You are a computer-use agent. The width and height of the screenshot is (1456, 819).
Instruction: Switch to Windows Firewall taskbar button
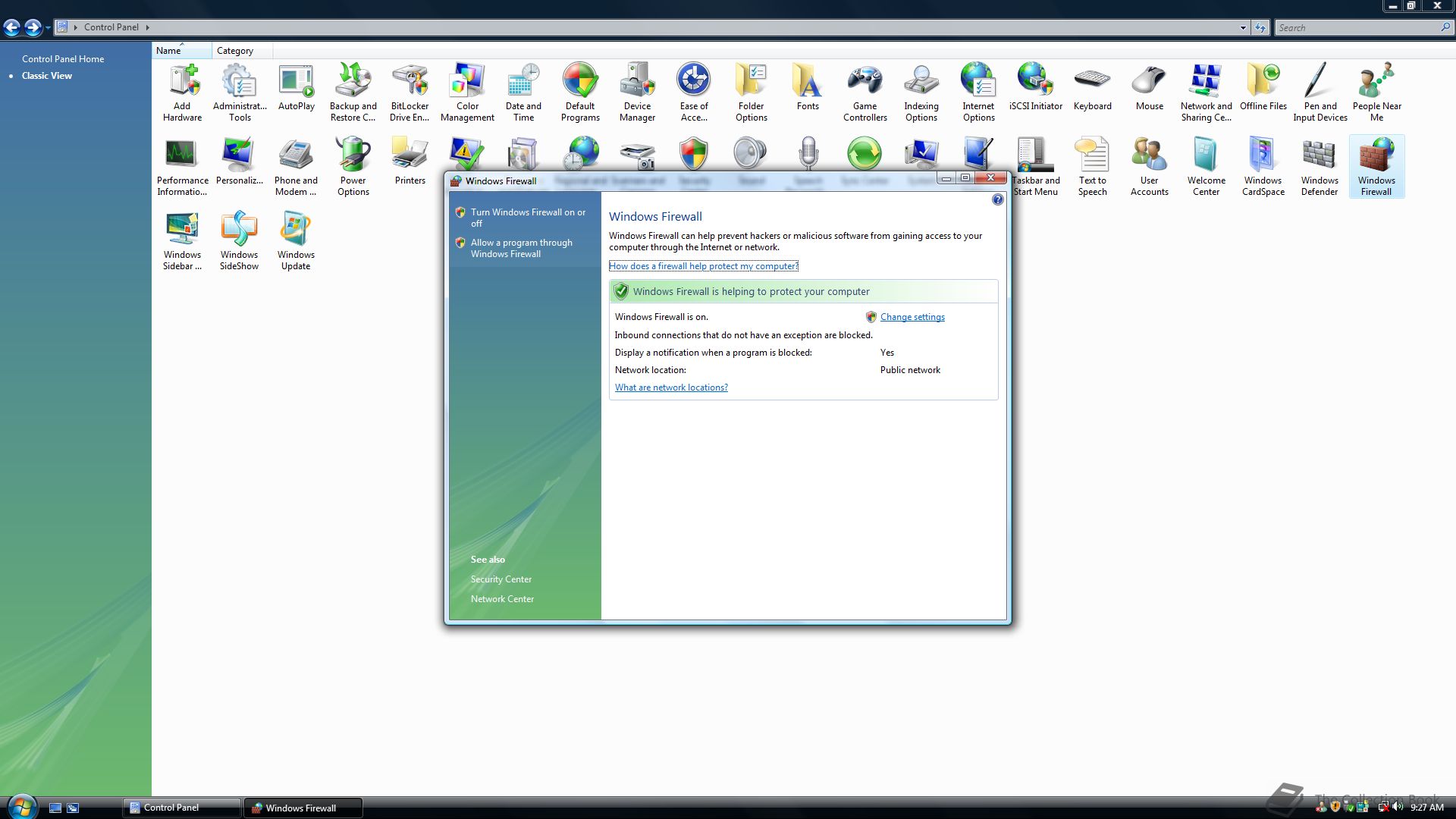[303, 808]
